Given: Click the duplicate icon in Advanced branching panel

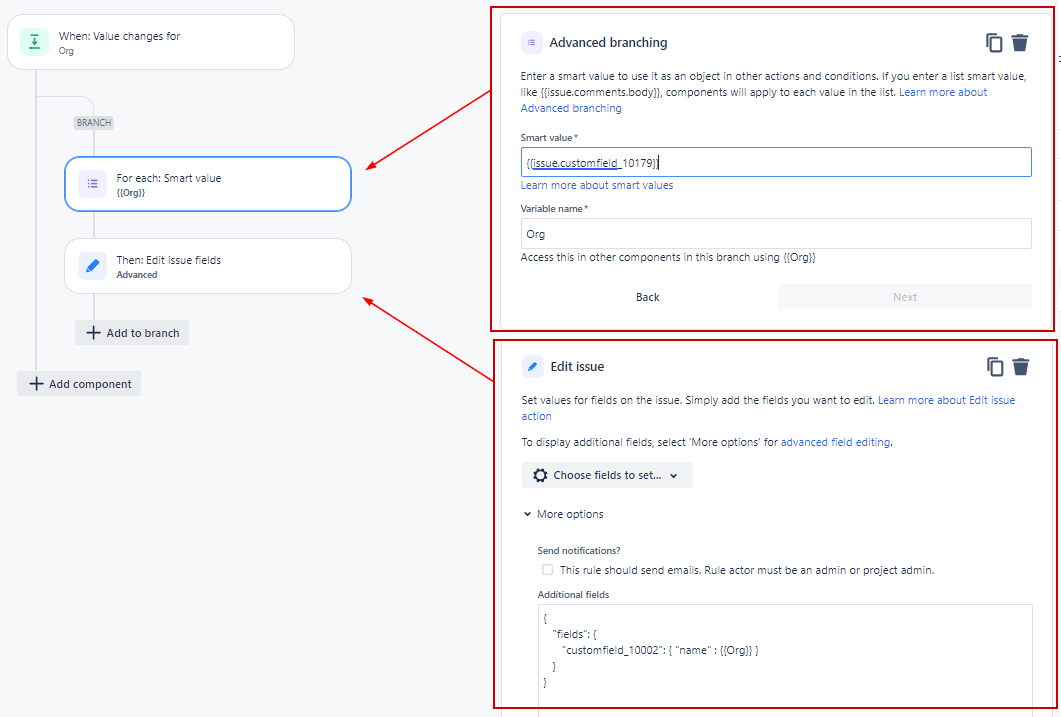Looking at the screenshot, I should click(993, 43).
